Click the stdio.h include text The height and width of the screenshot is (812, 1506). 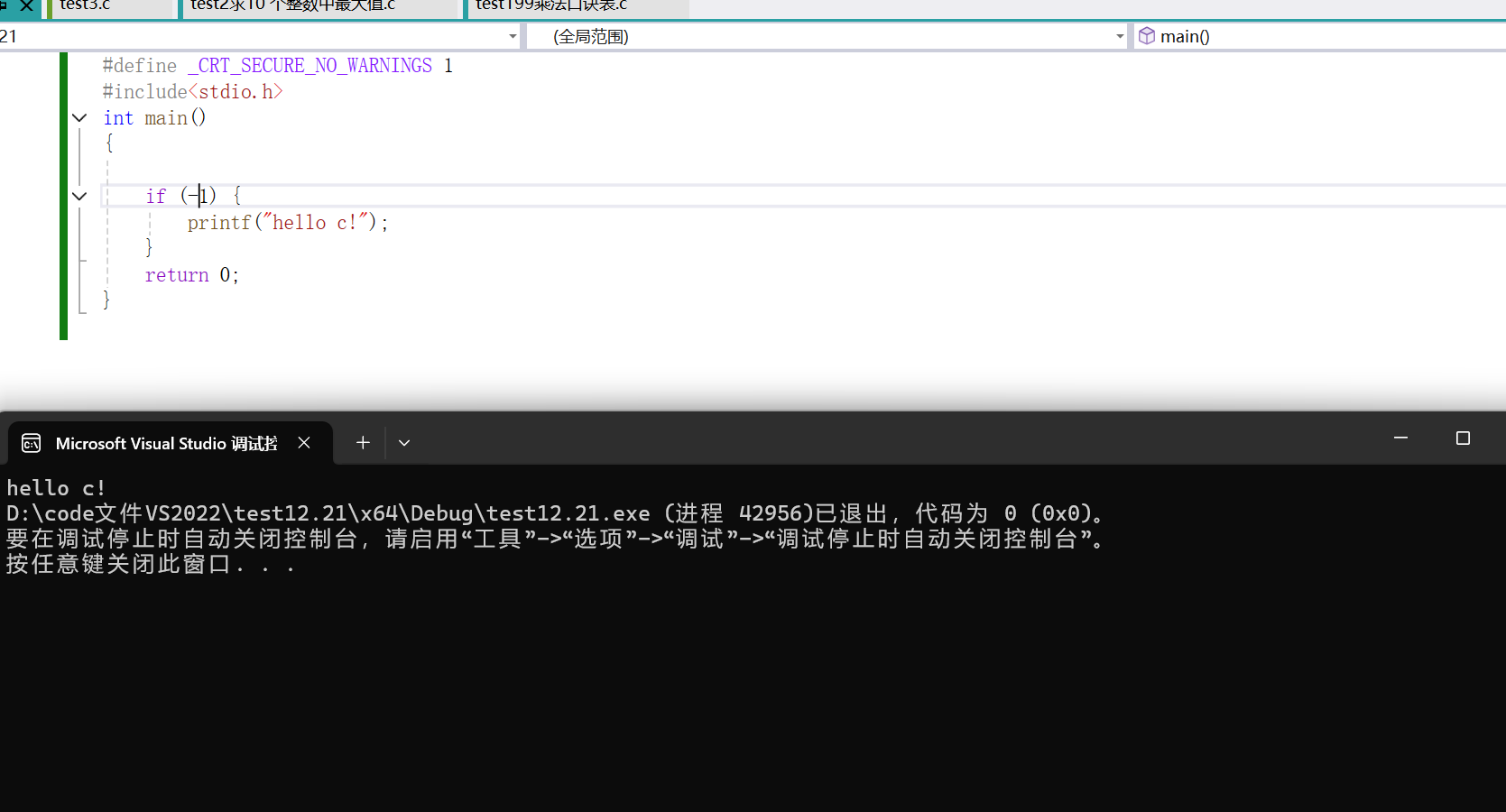236,92
